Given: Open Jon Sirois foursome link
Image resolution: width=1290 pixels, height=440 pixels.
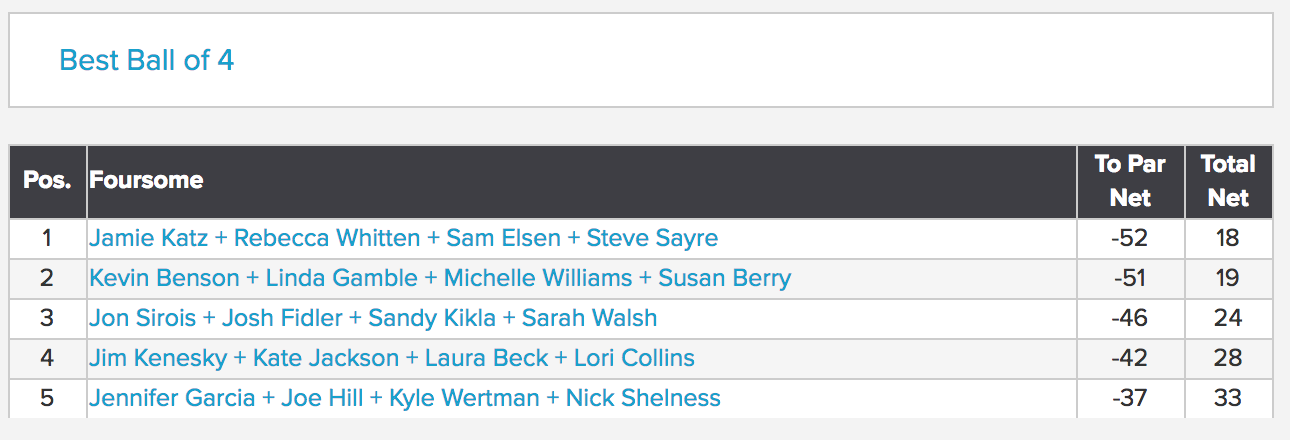Looking at the screenshot, I should tap(373, 318).
